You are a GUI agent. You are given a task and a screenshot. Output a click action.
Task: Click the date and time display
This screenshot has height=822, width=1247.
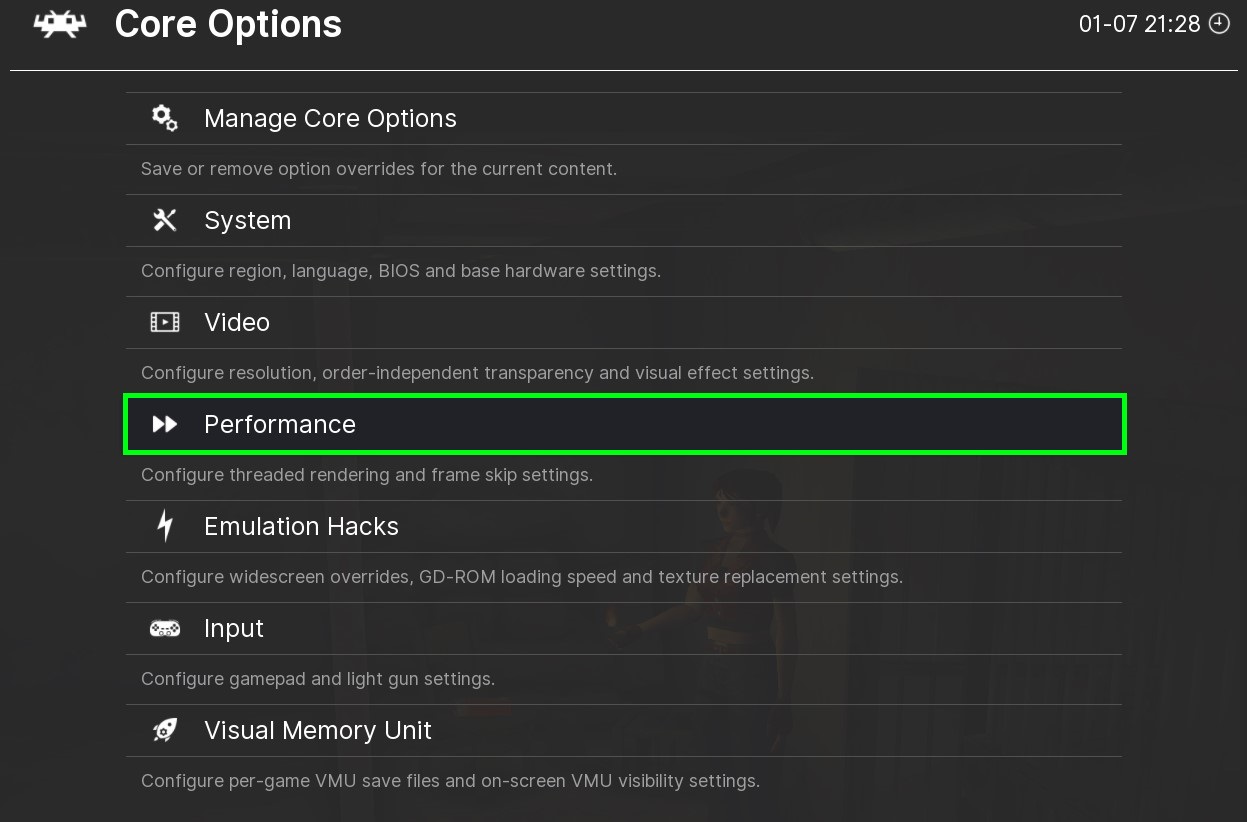(x=1139, y=24)
